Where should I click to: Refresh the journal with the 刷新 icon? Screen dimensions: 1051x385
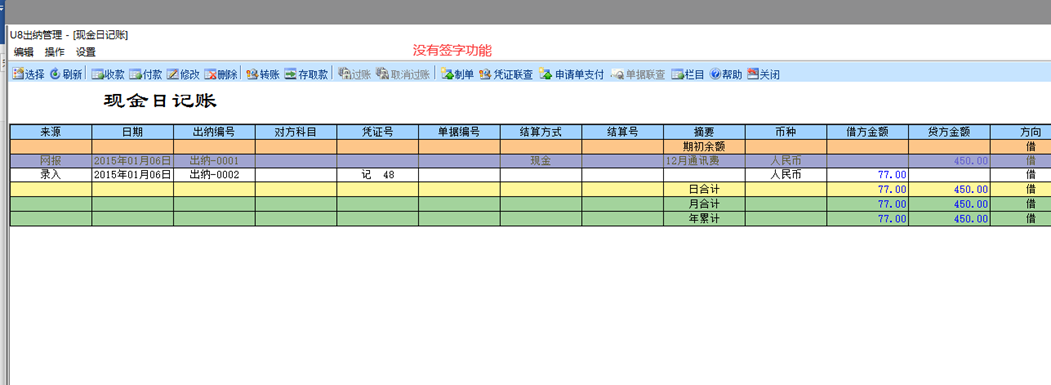point(66,74)
